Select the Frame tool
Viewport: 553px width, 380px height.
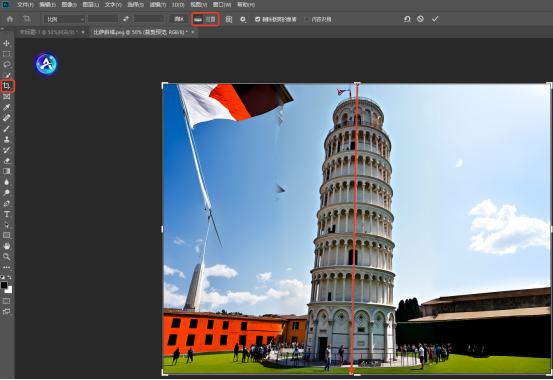point(6,97)
